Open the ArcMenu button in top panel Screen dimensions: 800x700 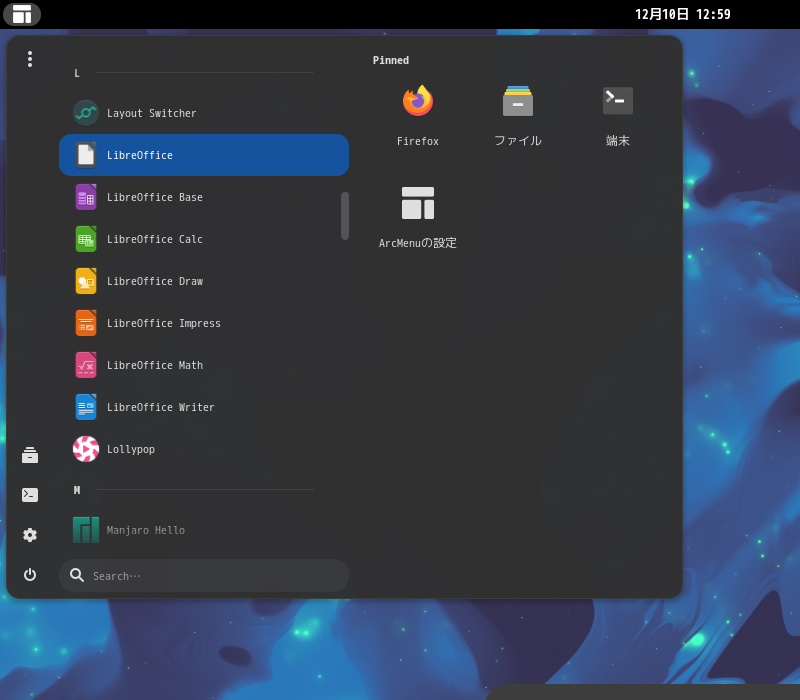point(22,14)
